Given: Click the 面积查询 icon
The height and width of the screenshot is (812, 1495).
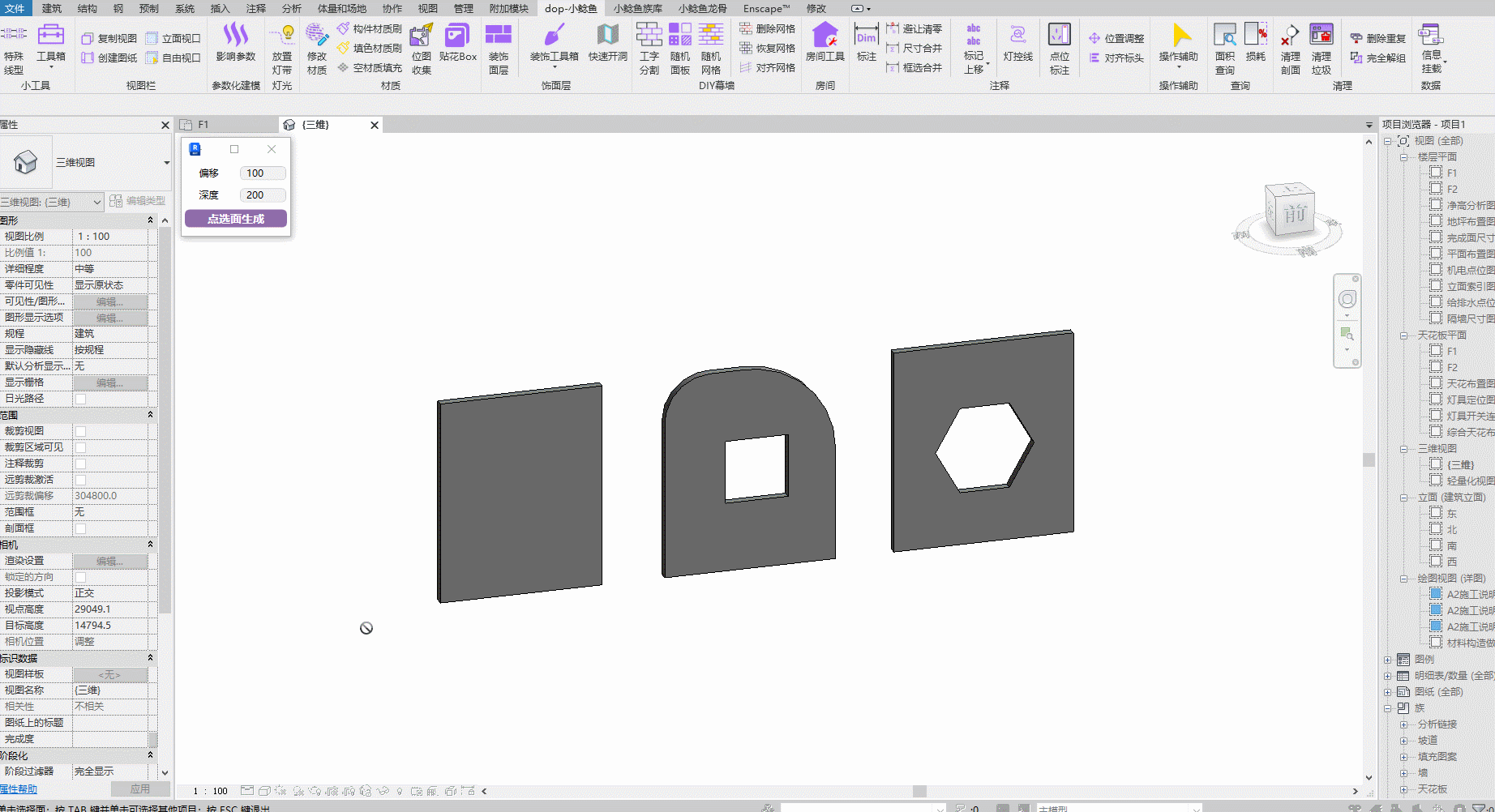Looking at the screenshot, I should click(1224, 47).
